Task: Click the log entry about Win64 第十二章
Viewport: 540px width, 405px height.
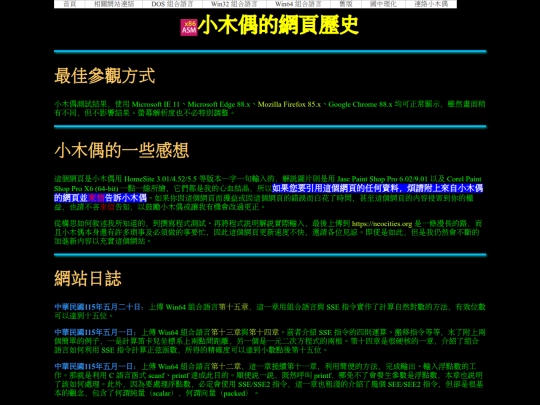Action: pos(270,380)
